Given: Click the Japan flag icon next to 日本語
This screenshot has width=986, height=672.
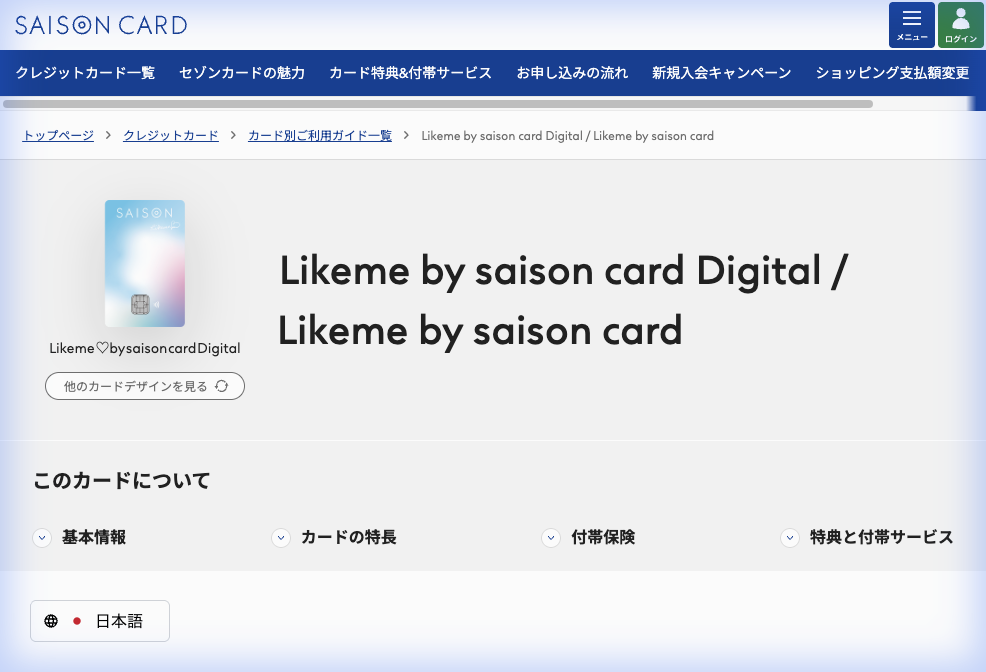Looking at the screenshot, I should (78, 620).
